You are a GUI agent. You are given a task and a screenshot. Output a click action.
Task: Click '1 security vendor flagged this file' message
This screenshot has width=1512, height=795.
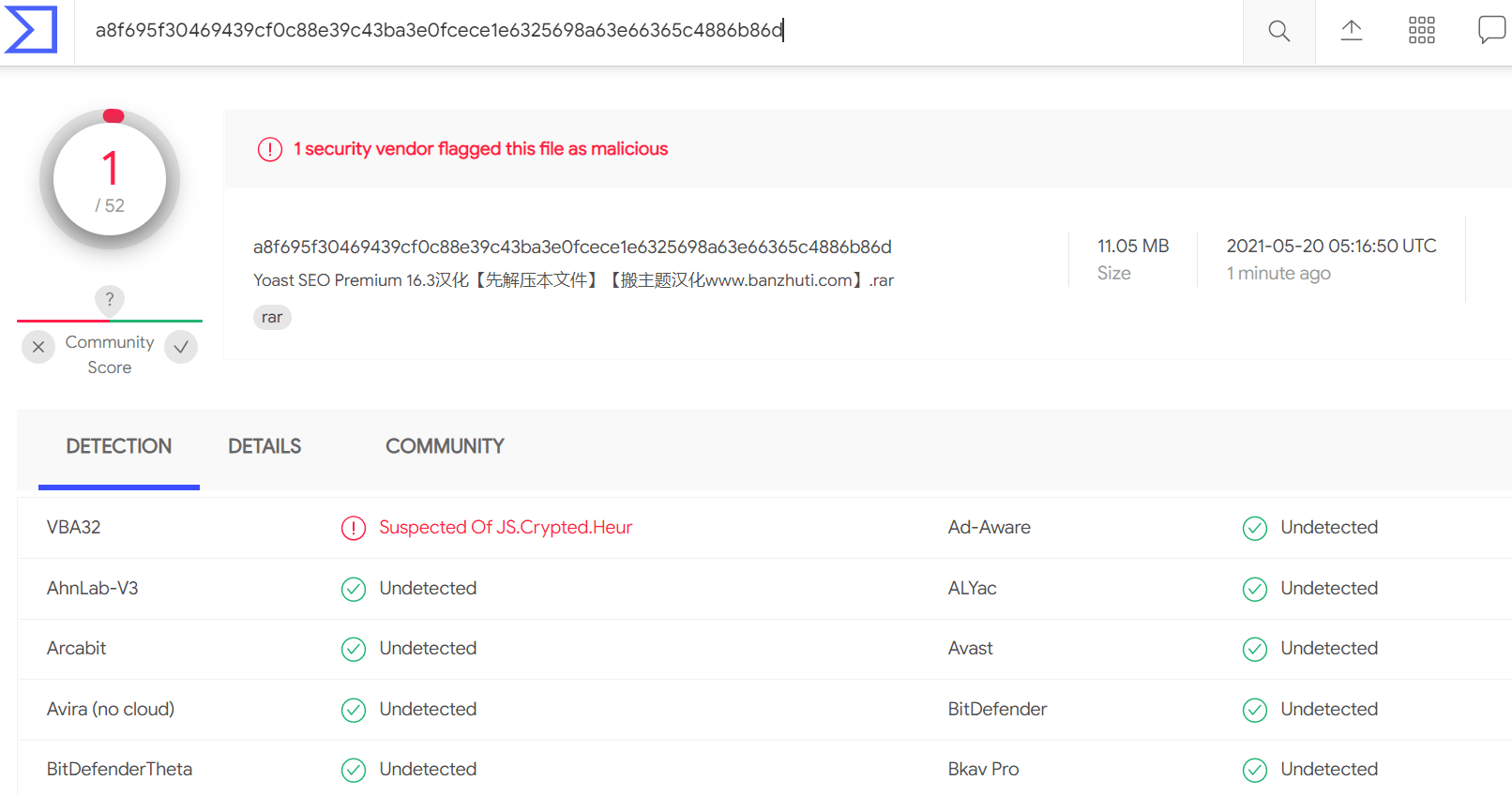click(x=480, y=149)
